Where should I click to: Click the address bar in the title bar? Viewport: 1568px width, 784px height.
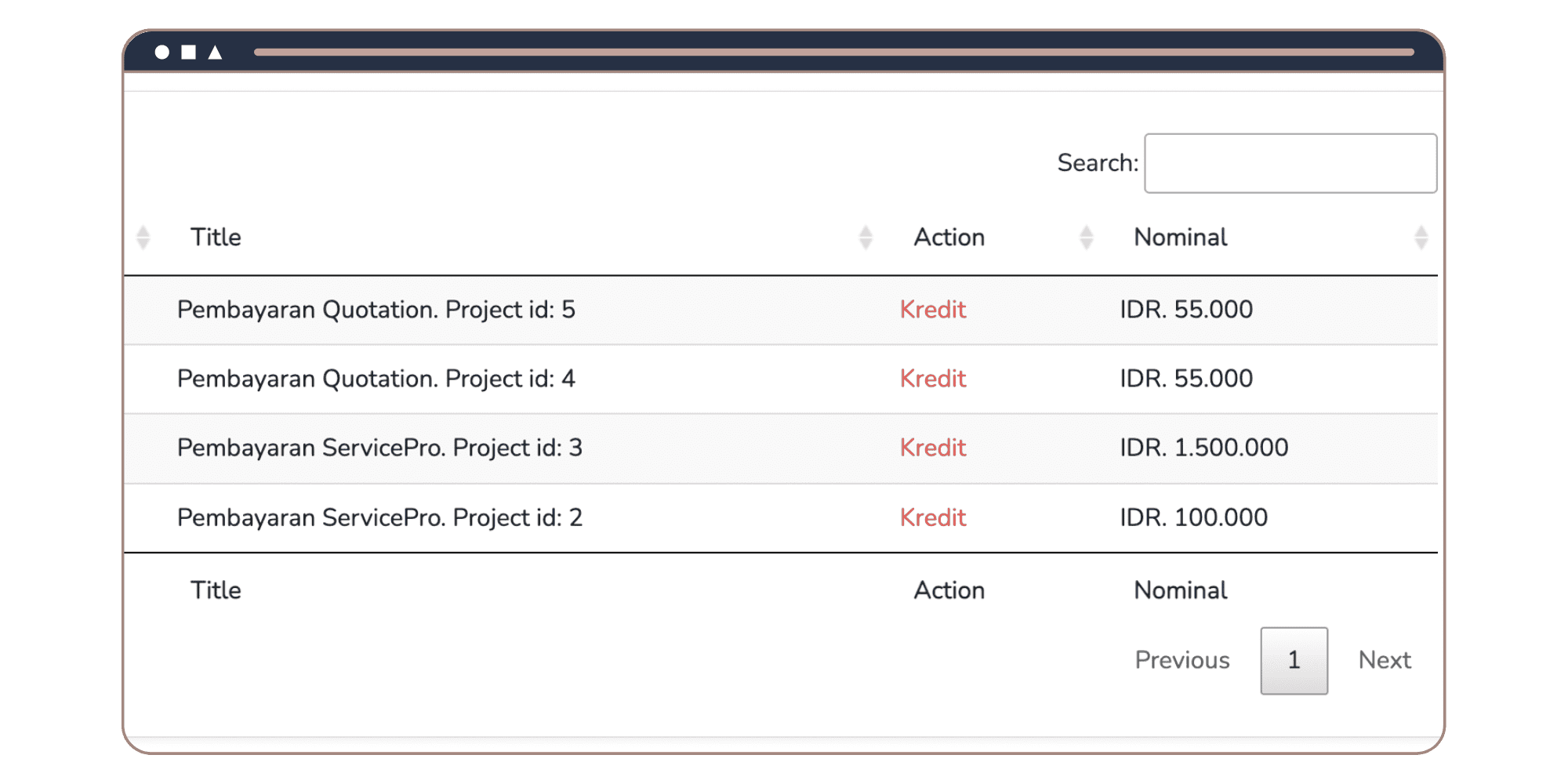[833, 53]
